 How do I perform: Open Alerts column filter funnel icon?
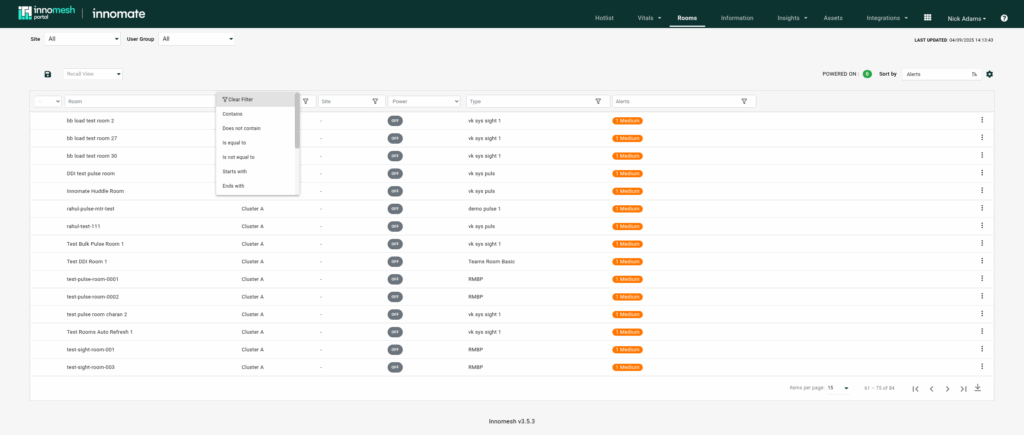pyautogui.click(x=744, y=101)
